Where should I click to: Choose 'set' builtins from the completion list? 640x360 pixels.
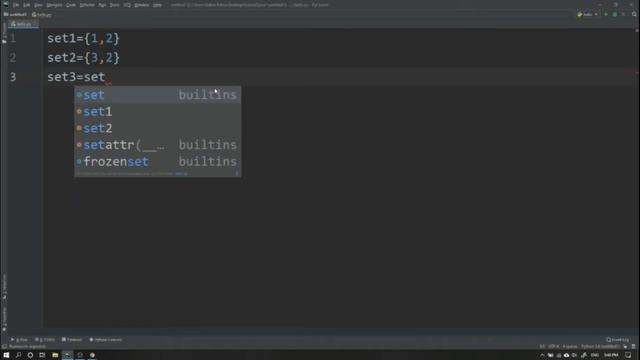(158, 95)
